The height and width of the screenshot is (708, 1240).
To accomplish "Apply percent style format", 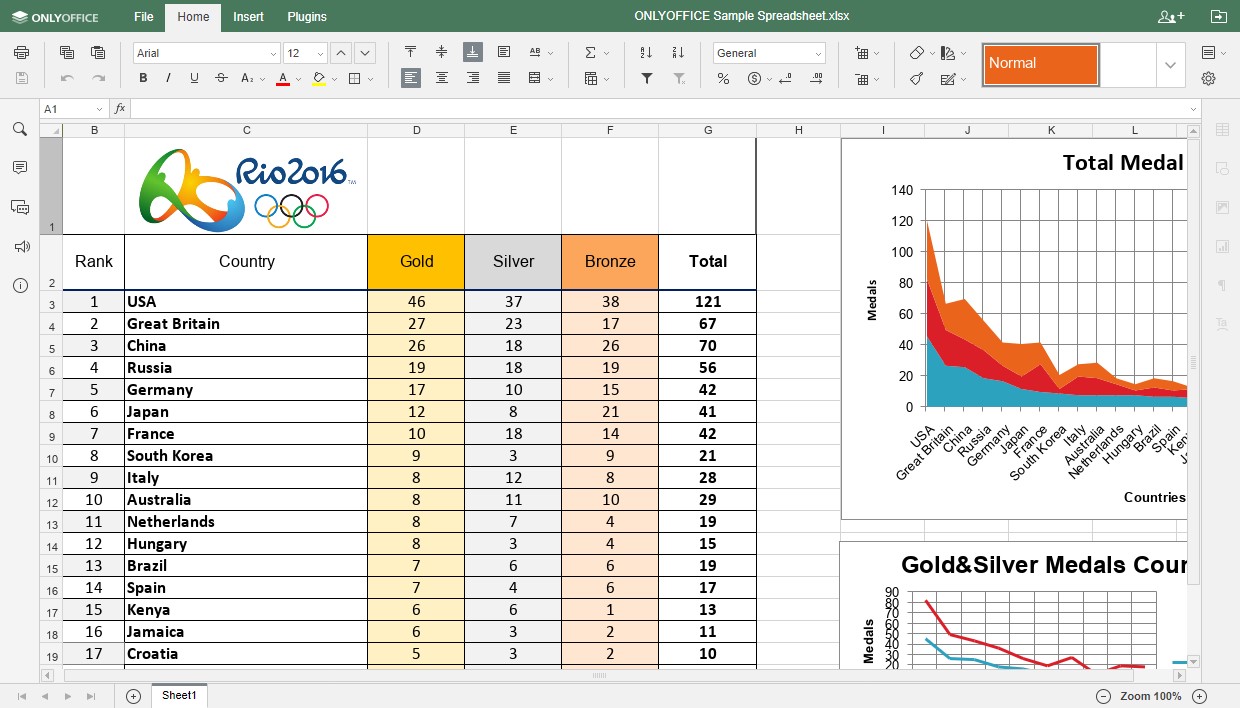I will point(723,78).
